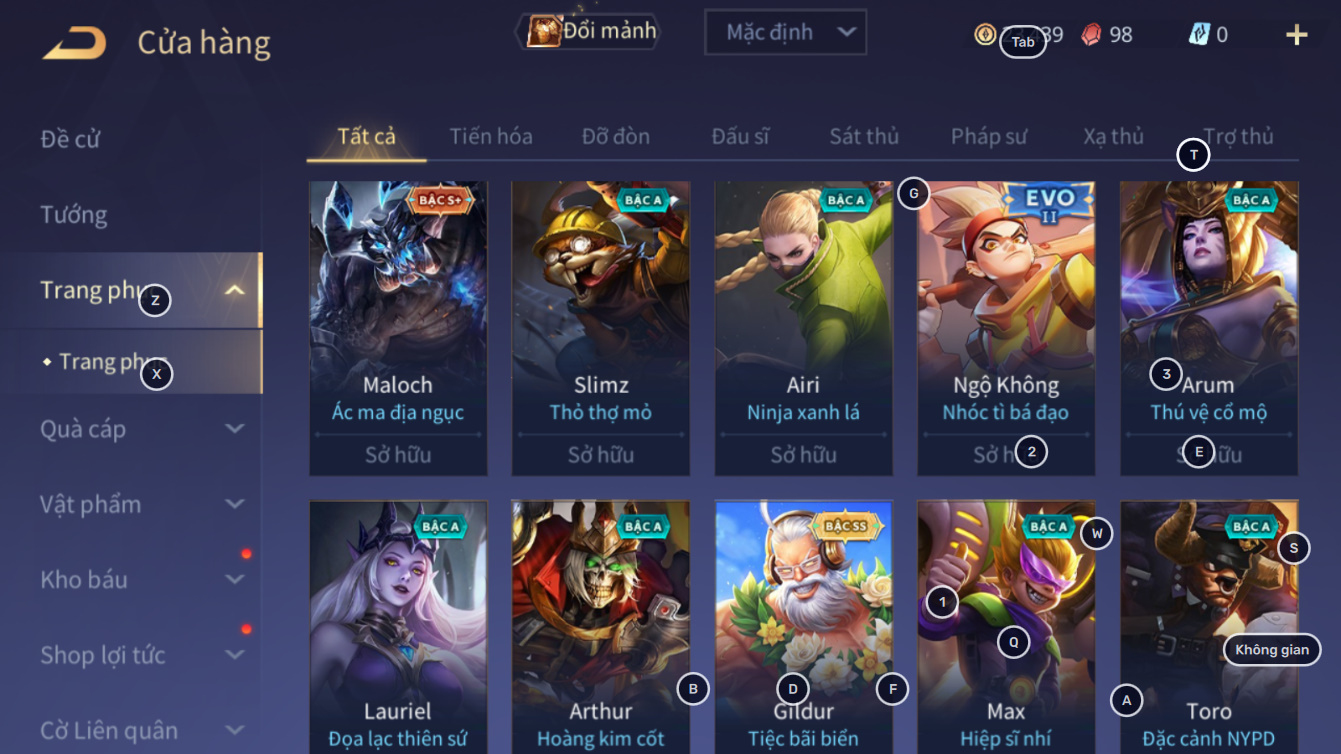Click the golden back arrow icon
The width and height of the screenshot is (1341, 754).
74,43
